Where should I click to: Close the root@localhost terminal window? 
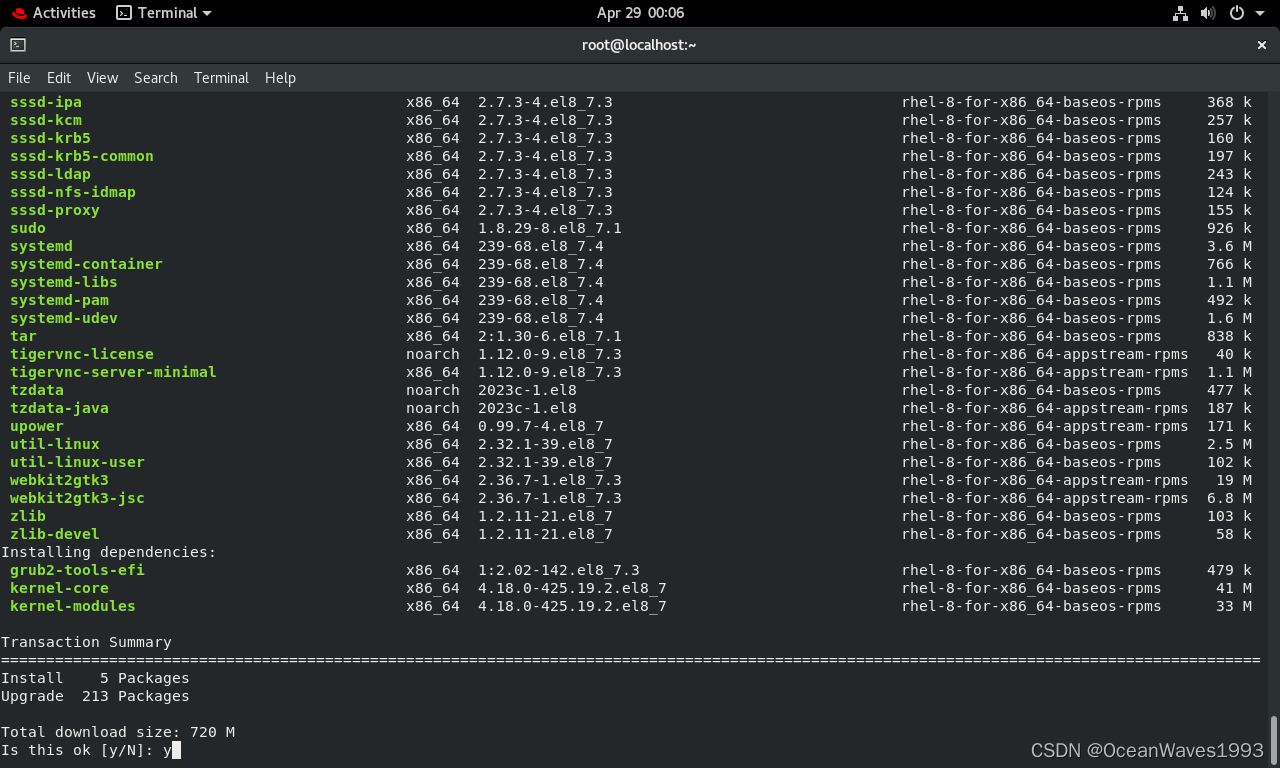tap(1262, 45)
